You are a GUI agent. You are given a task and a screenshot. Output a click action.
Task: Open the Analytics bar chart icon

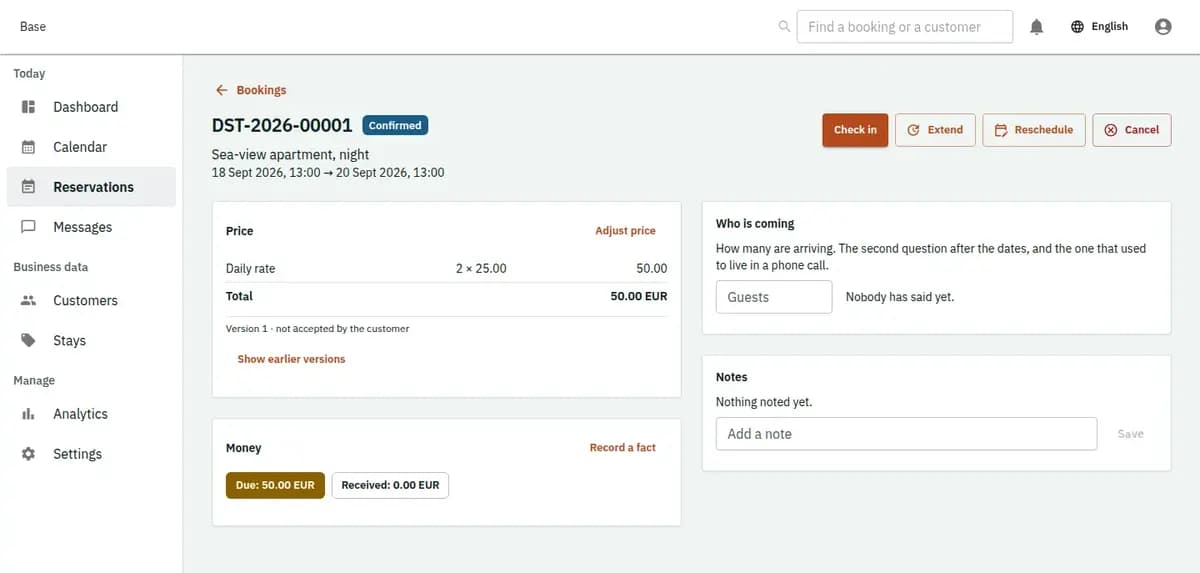point(29,414)
